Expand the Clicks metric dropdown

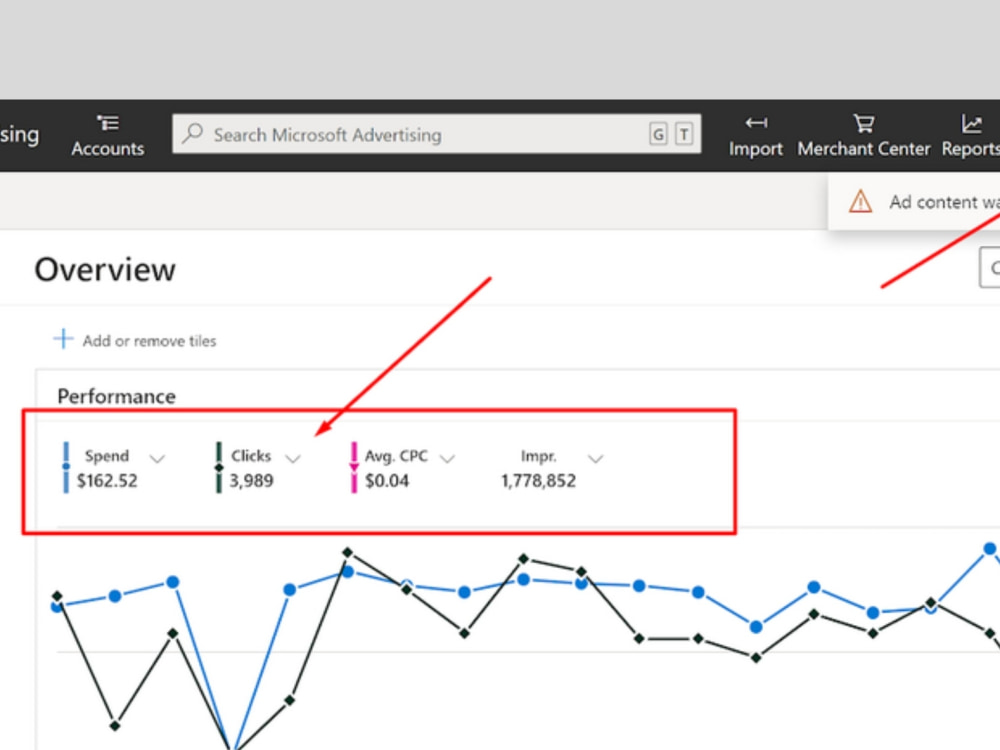pyautogui.click(x=293, y=458)
